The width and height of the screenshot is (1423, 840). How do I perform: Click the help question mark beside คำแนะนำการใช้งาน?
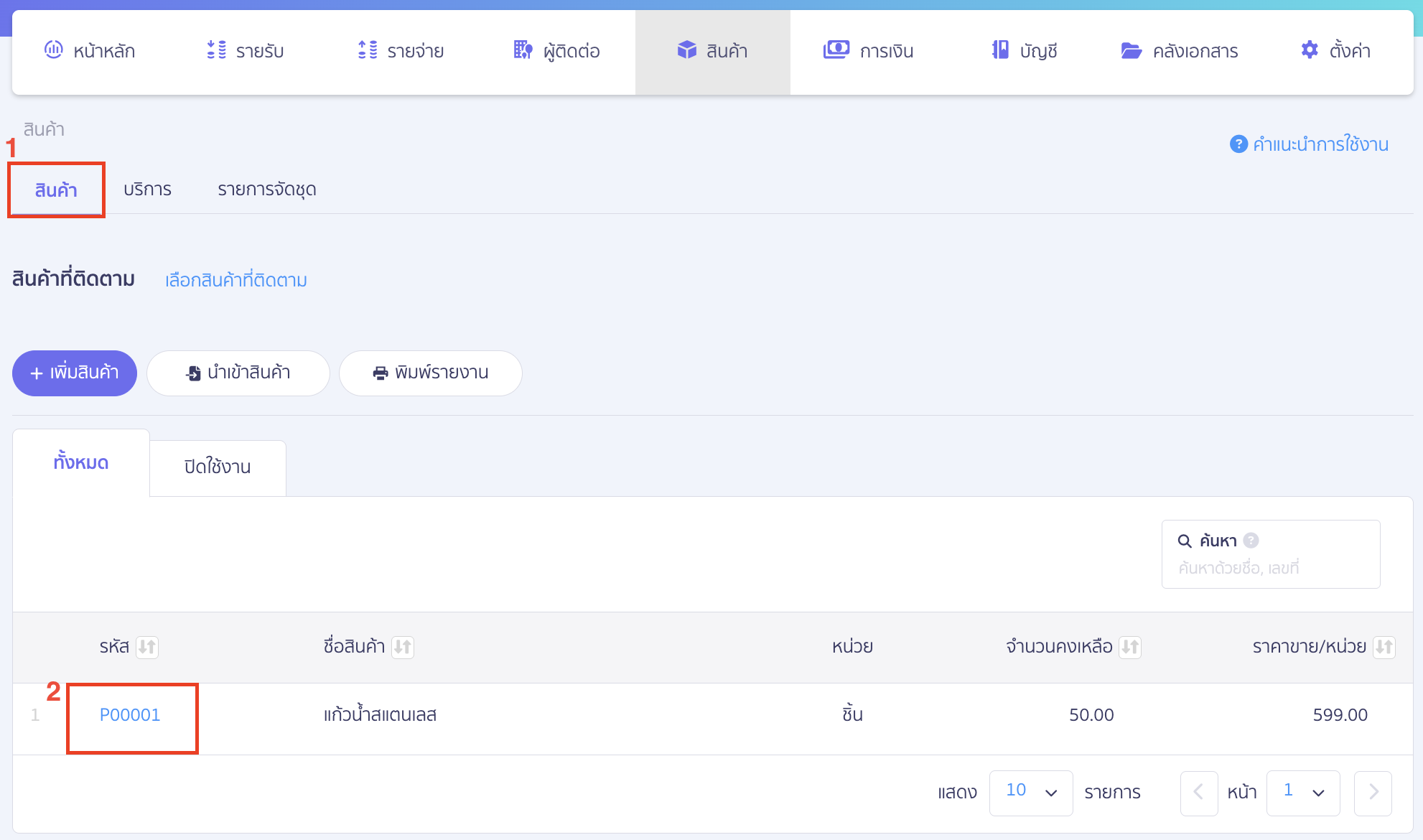click(1238, 144)
